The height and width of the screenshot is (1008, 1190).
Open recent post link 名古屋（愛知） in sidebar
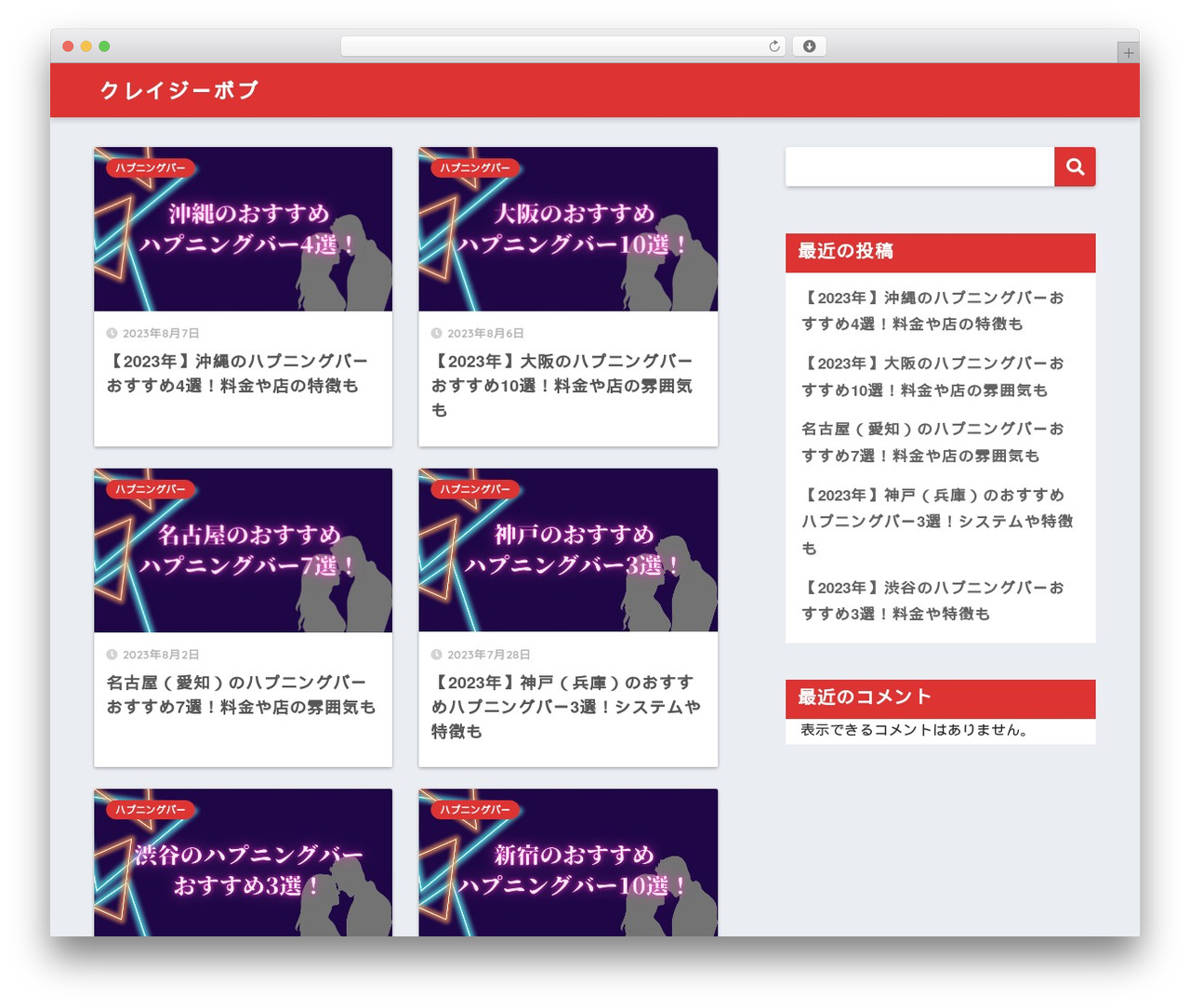[x=932, y=443]
